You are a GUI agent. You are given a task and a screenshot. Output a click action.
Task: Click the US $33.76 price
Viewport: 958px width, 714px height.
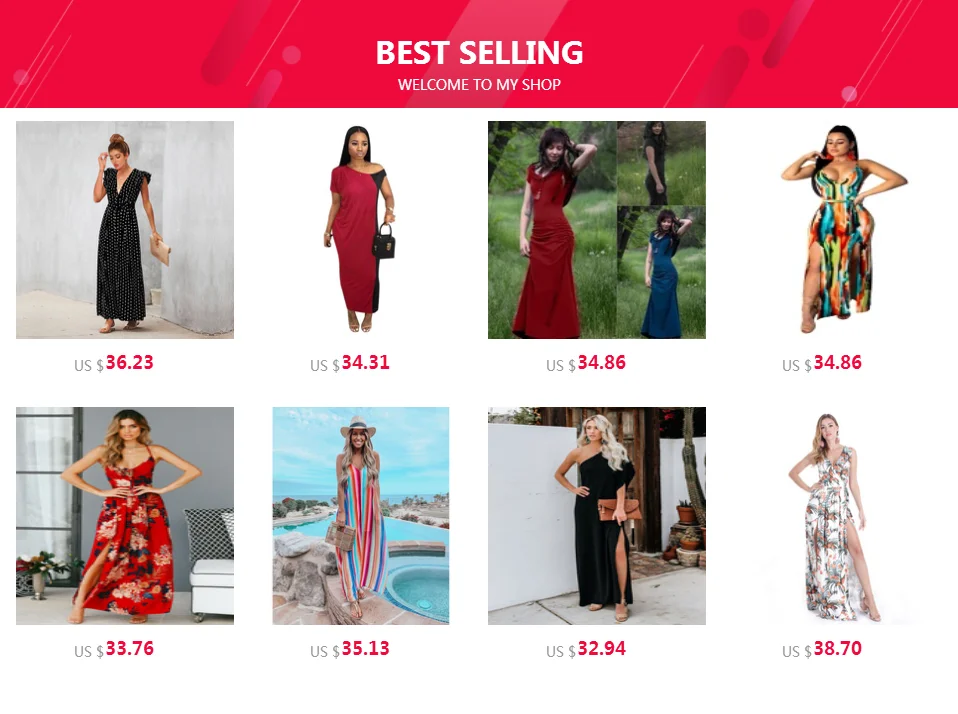click(114, 649)
